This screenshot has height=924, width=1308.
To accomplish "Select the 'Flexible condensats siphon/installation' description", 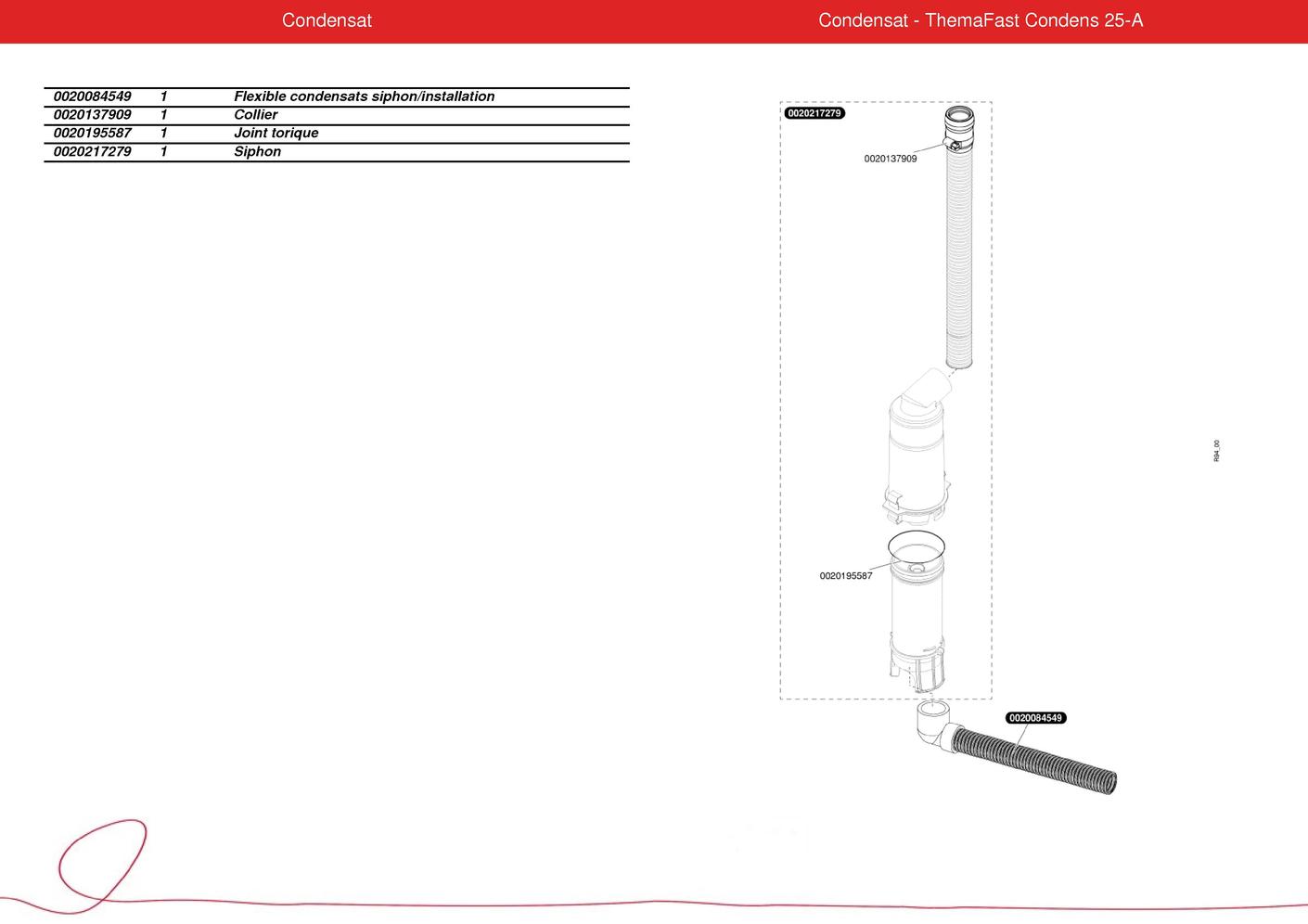I will click(x=364, y=96).
